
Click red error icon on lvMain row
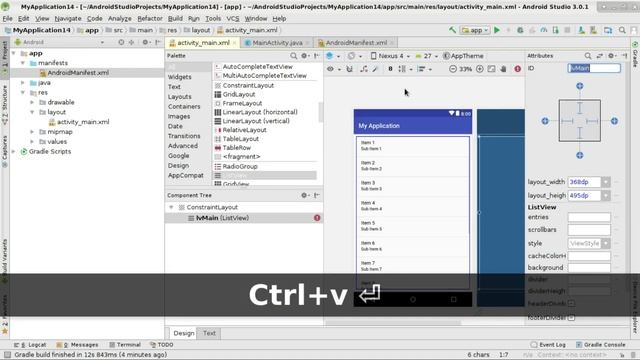click(317, 218)
